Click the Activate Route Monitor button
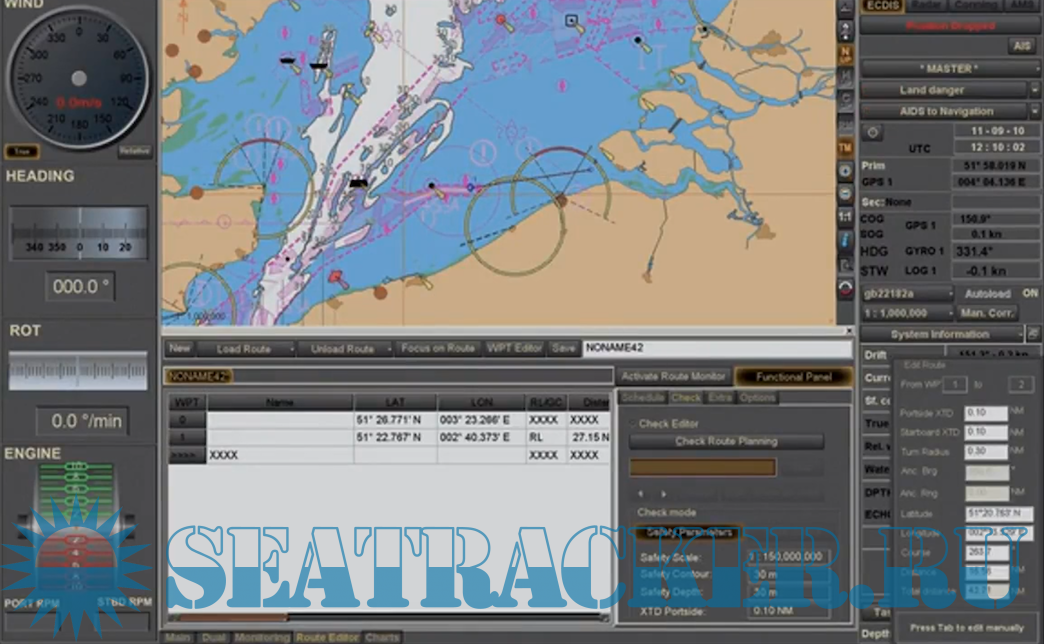Viewport: 1044px width, 644px height. coord(671,377)
